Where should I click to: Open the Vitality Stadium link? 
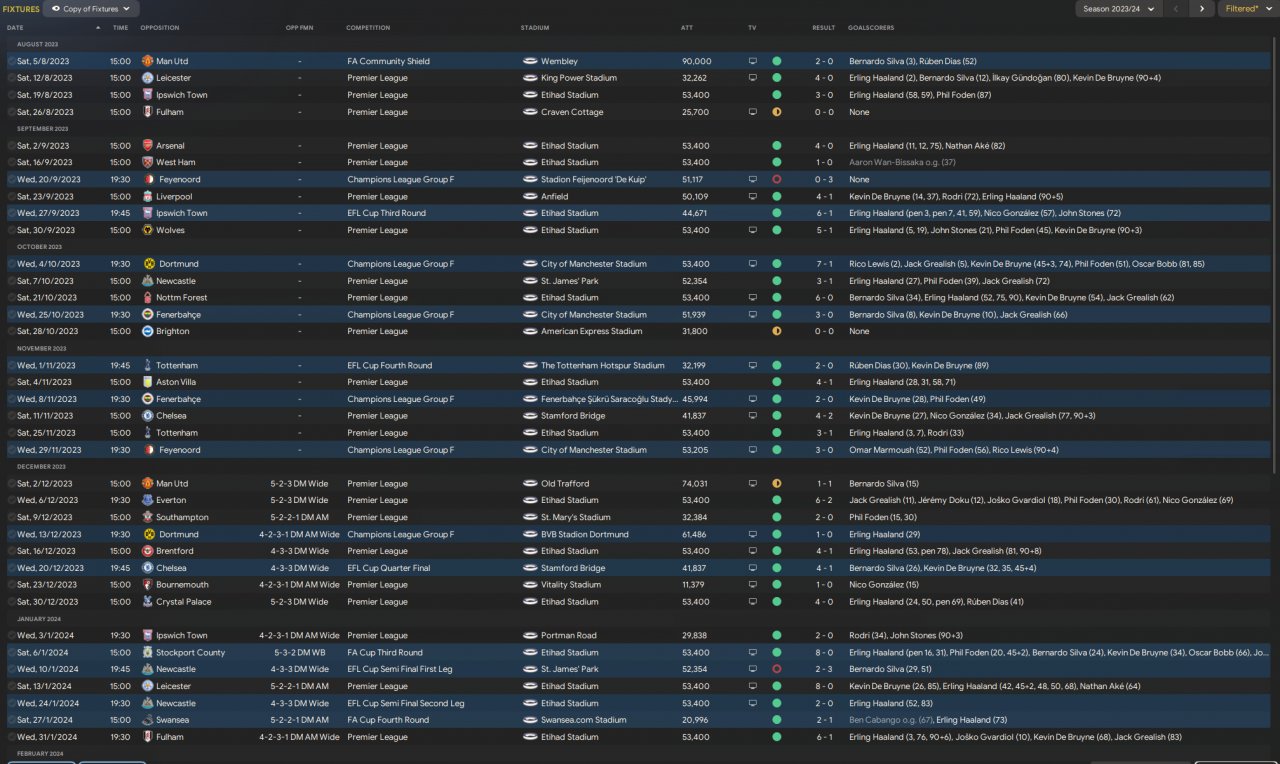click(x=571, y=585)
